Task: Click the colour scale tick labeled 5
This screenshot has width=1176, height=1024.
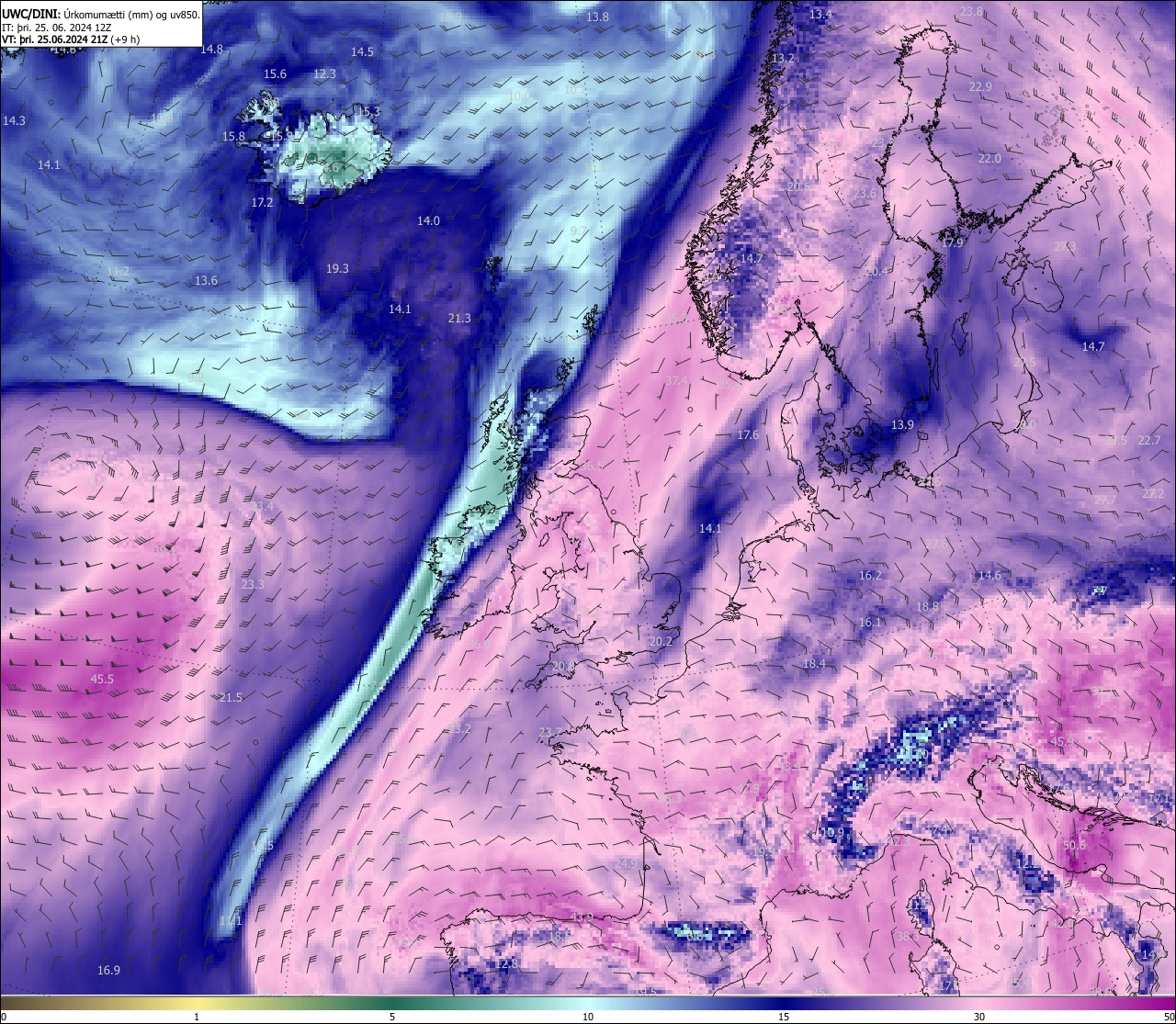Action: pyautogui.click(x=392, y=1017)
